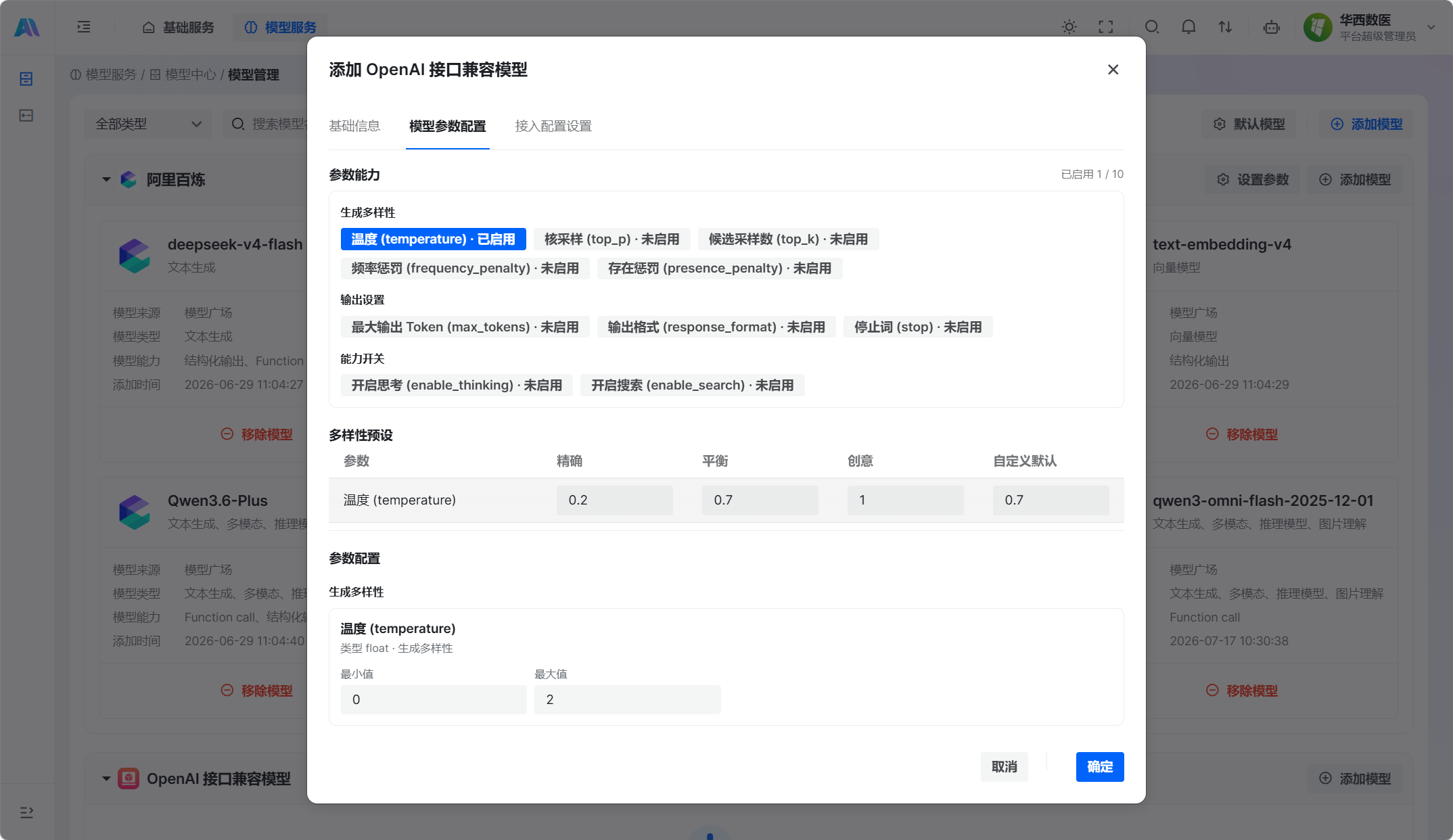
Task: Click 确定 to confirm the dialog
Action: (1100, 767)
